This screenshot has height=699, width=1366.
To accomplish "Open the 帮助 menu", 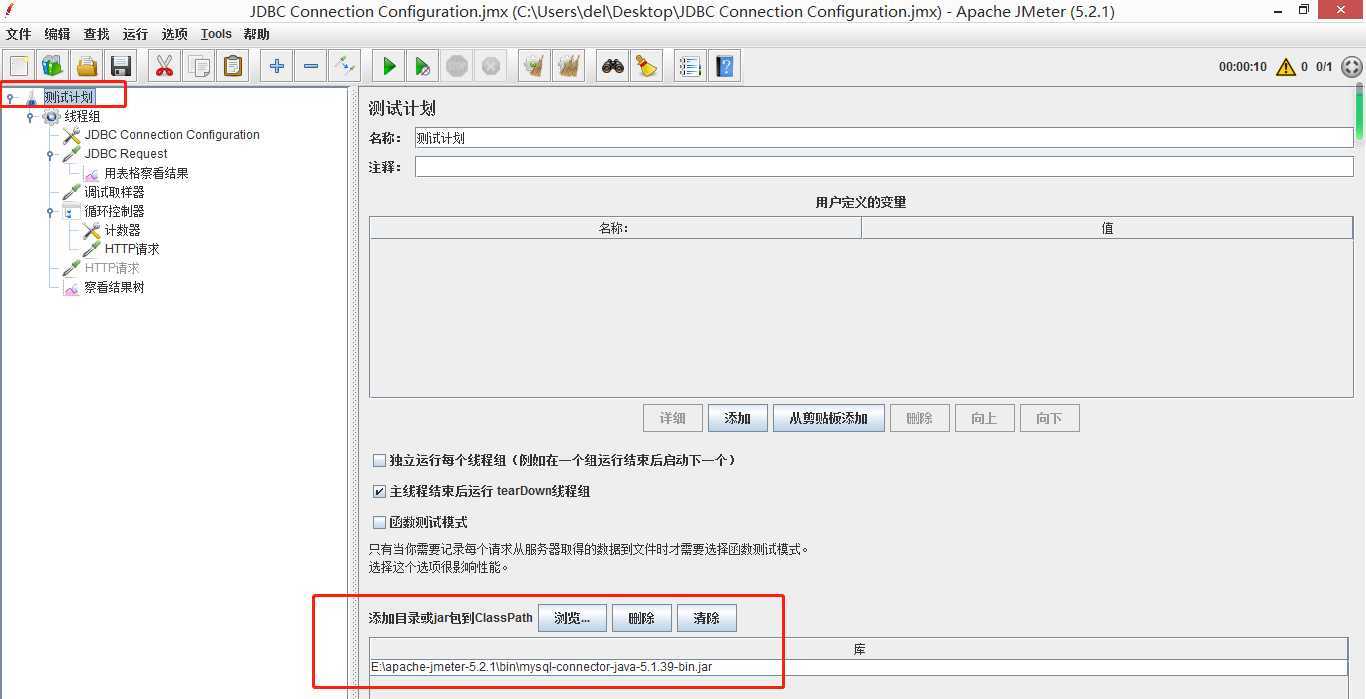I will click(256, 34).
